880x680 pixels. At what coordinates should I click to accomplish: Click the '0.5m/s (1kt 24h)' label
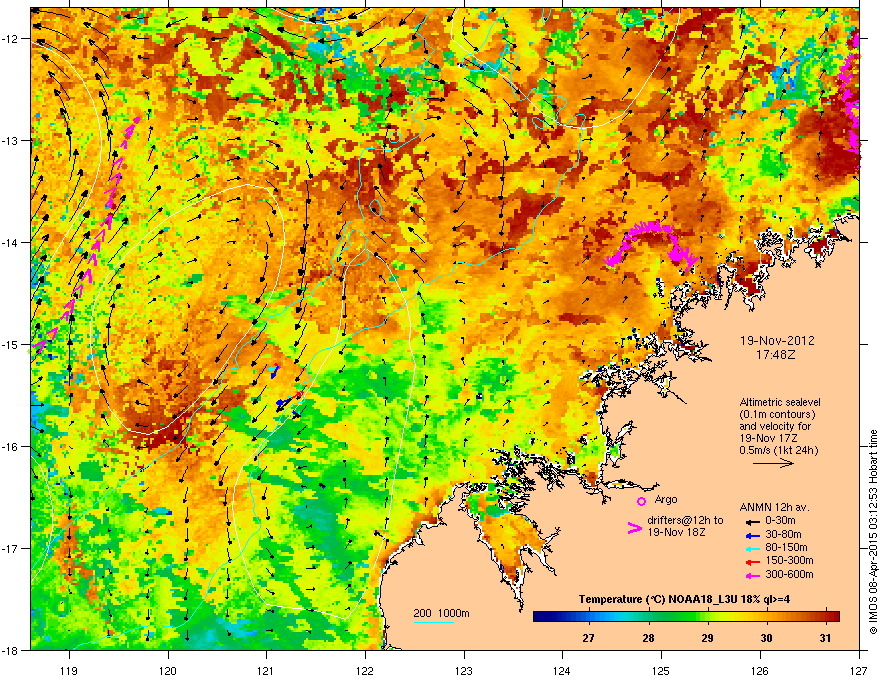pyautogui.click(x=778, y=450)
